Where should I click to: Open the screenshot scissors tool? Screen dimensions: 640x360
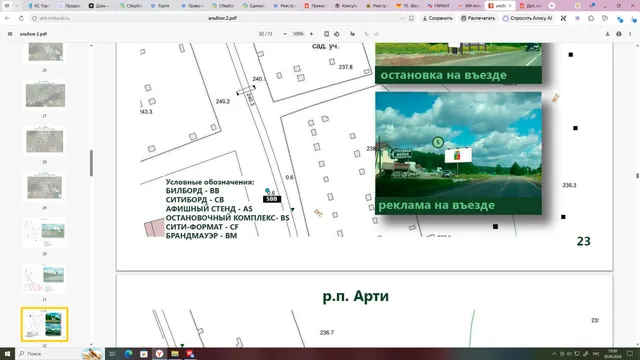[563, 18]
